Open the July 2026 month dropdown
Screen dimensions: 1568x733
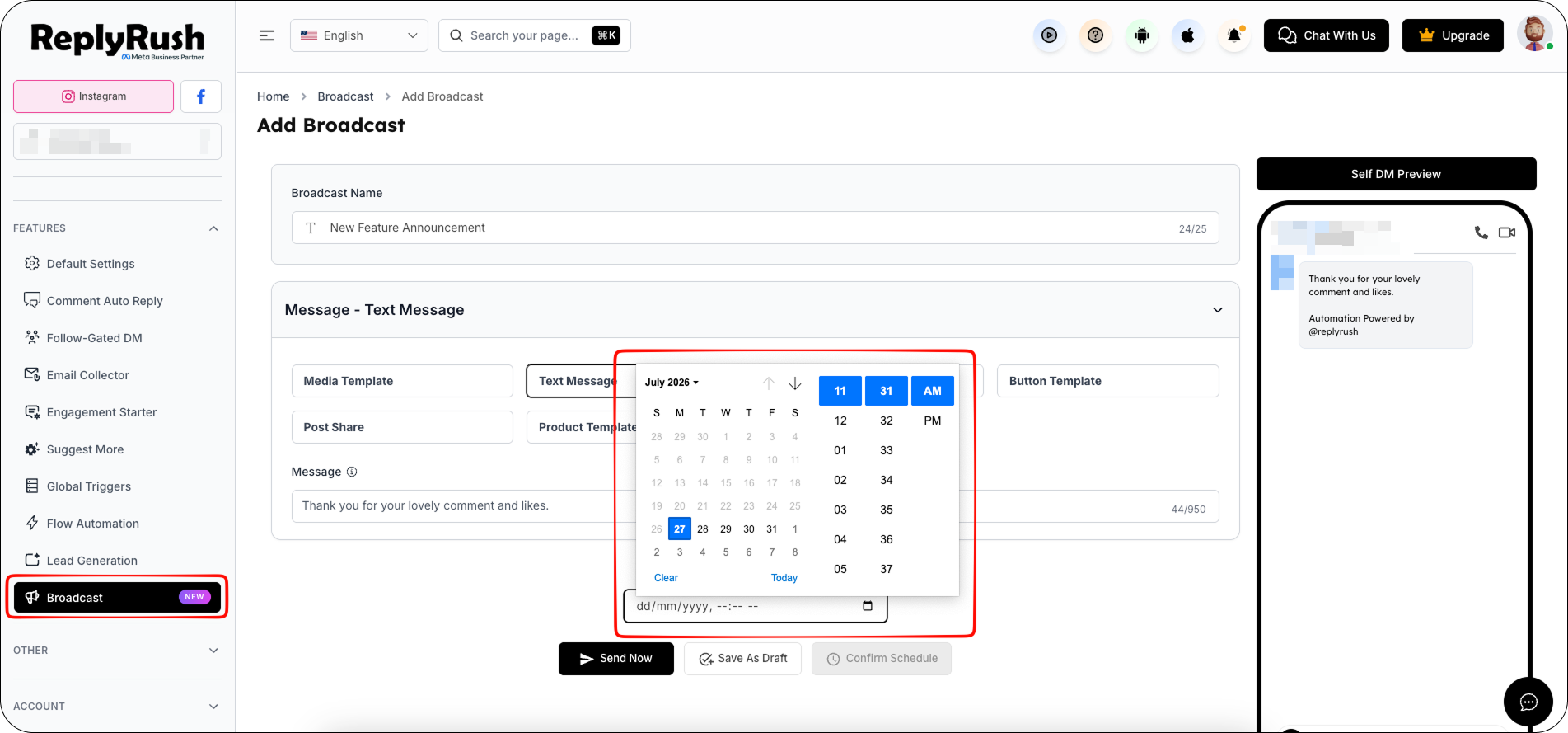click(672, 383)
